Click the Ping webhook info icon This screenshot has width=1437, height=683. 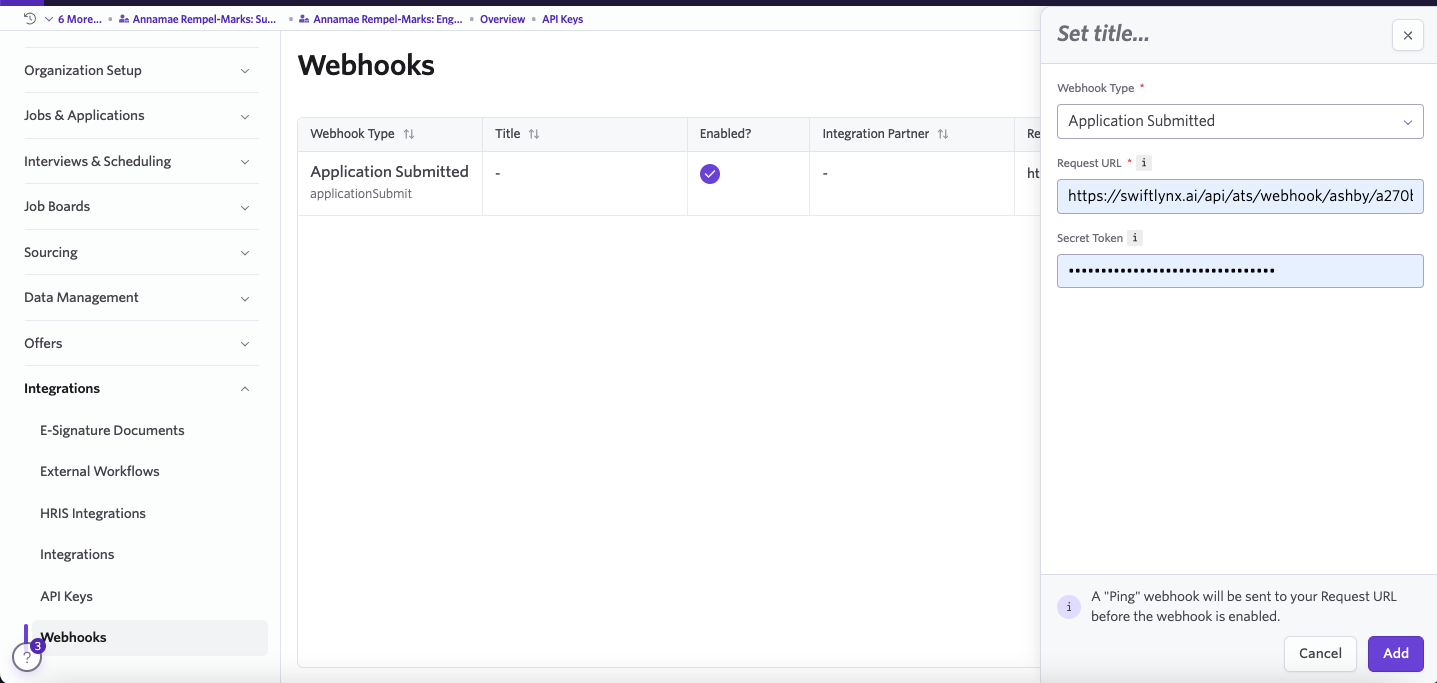[x=1069, y=607]
